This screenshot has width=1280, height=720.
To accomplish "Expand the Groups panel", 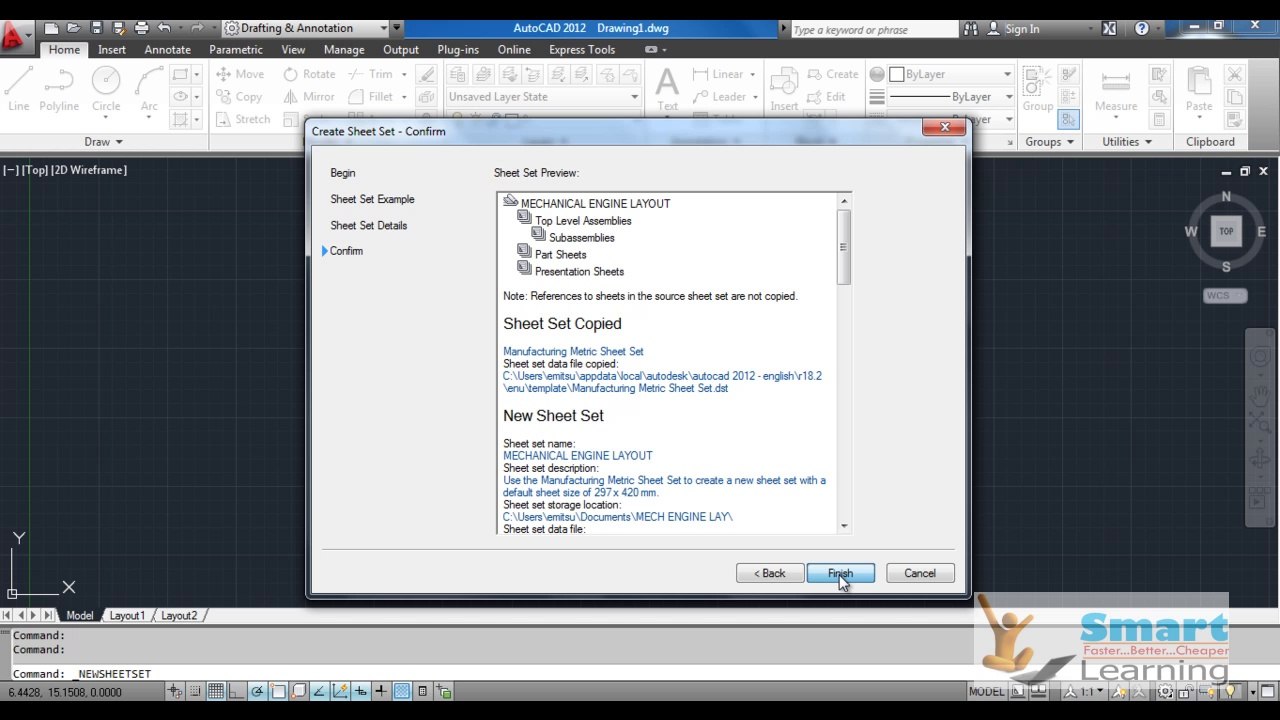I will pos(1048,142).
